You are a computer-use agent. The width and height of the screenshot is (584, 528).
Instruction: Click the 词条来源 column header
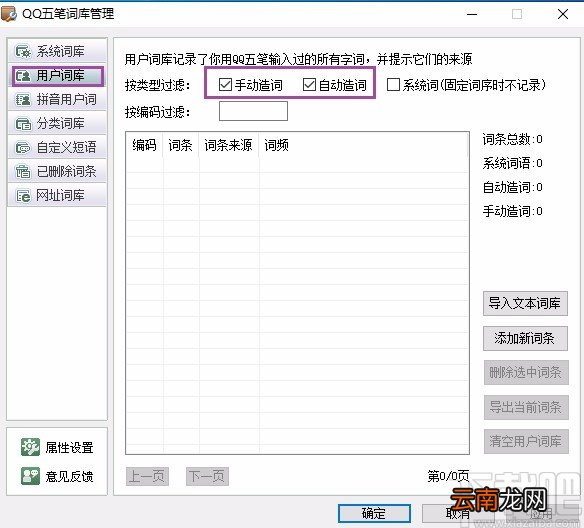pos(228,145)
